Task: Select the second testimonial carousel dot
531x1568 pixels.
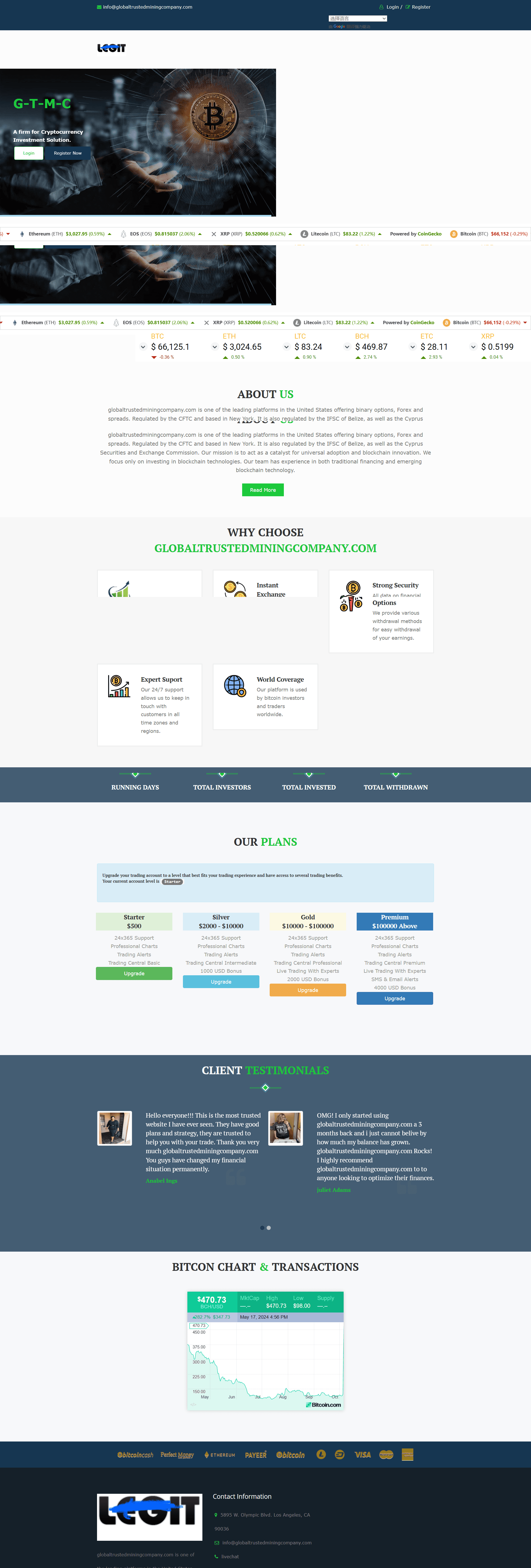Action: pos(269,1228)
